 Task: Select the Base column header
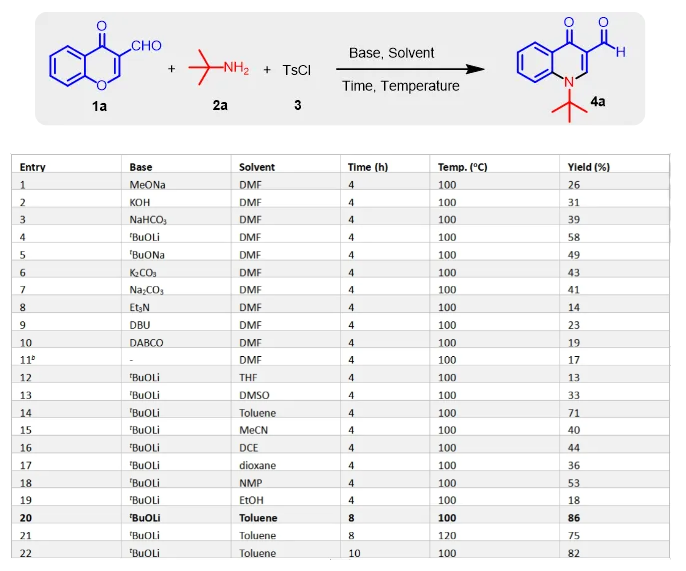point(141,167)
